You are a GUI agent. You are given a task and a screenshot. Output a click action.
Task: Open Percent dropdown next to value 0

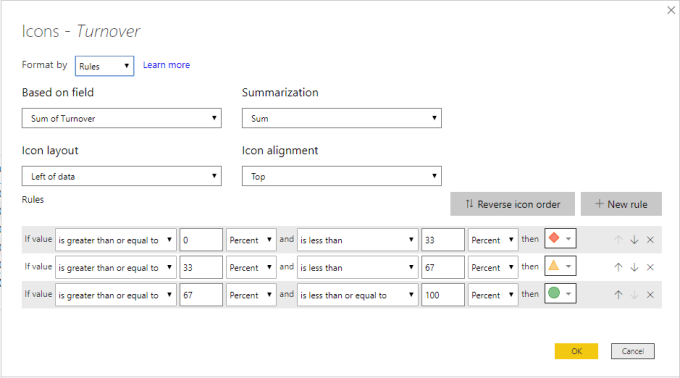pos(251,240)
